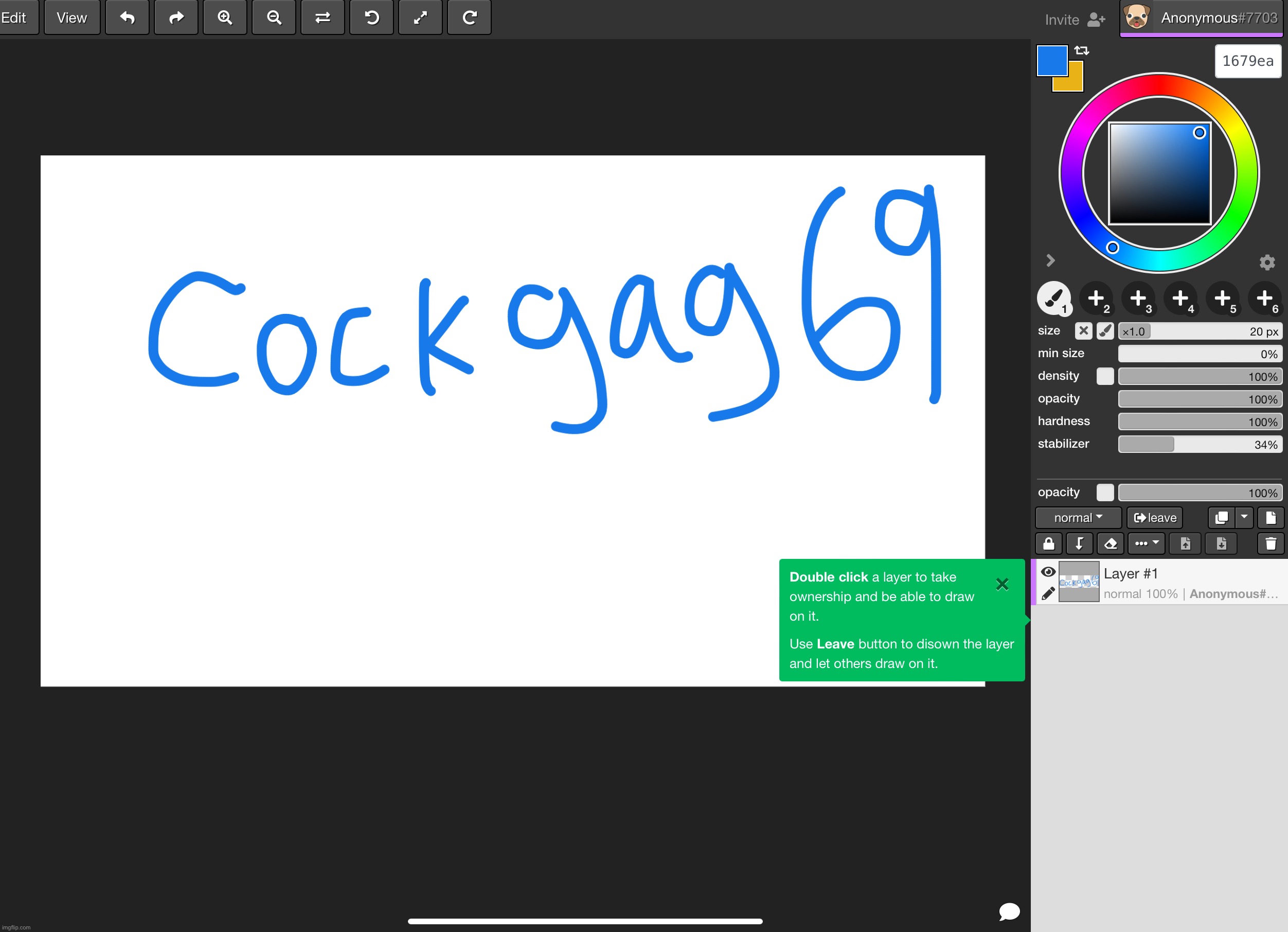The height and width of the screenshot is (932, 1288).
Task: Adjust the stabilizer slider
Action: coord(1200,445)
